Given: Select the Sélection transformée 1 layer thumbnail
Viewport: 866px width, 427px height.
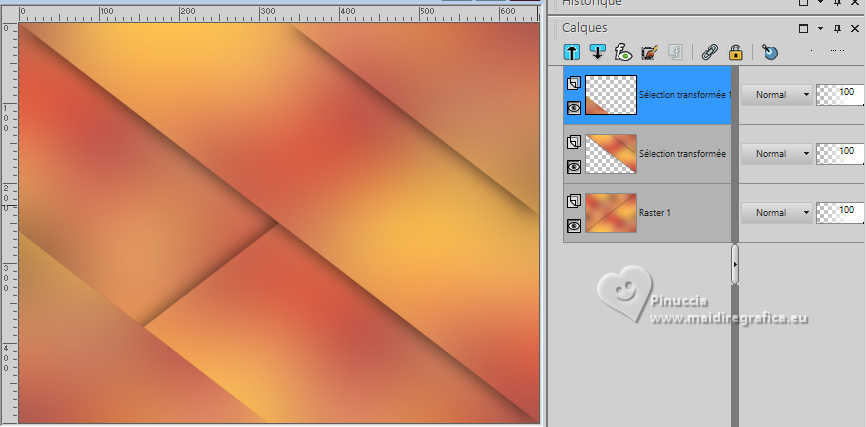Looking at the screenshot, I should 611,95.
